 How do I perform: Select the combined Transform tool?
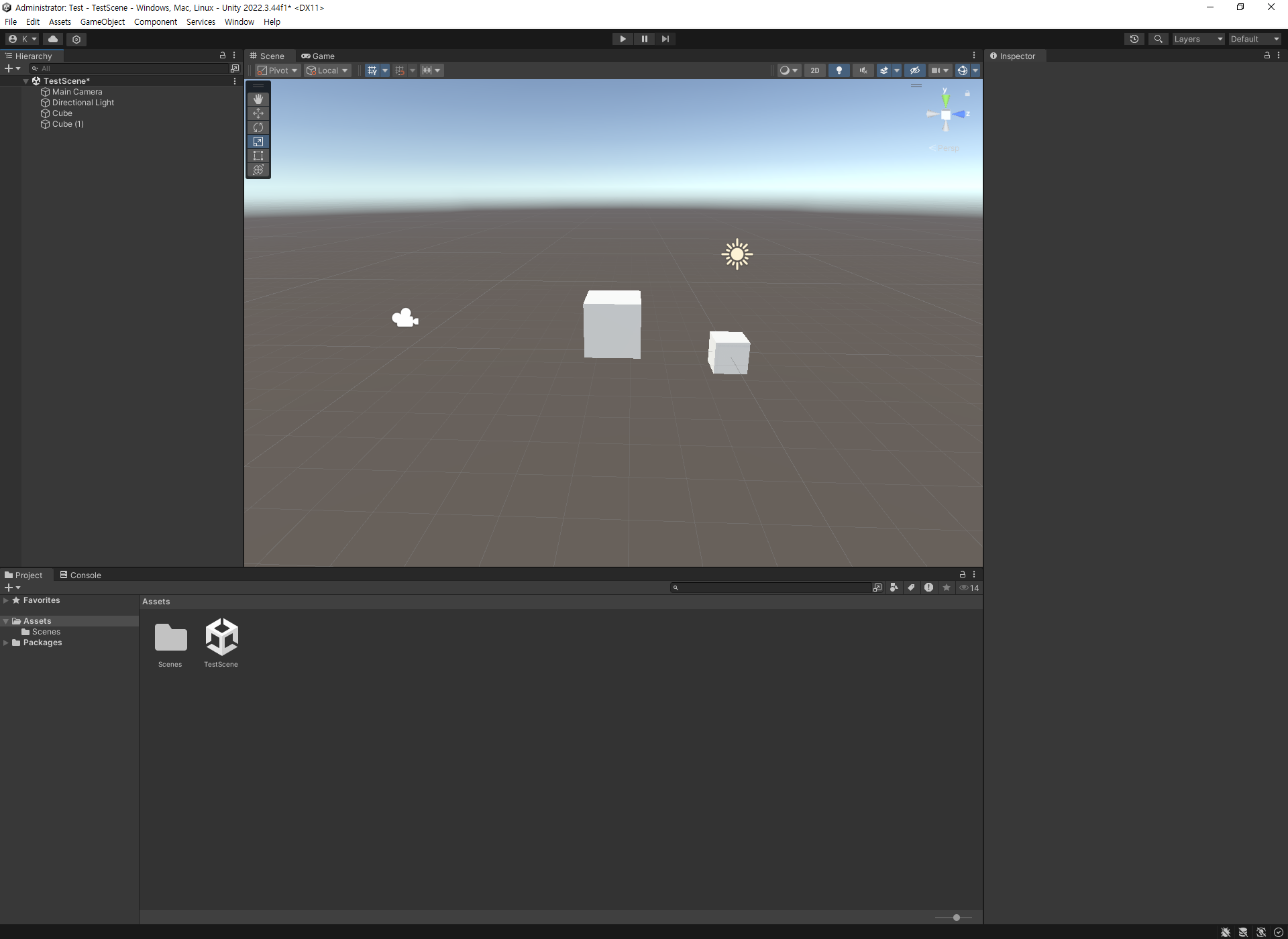(258, 170)
